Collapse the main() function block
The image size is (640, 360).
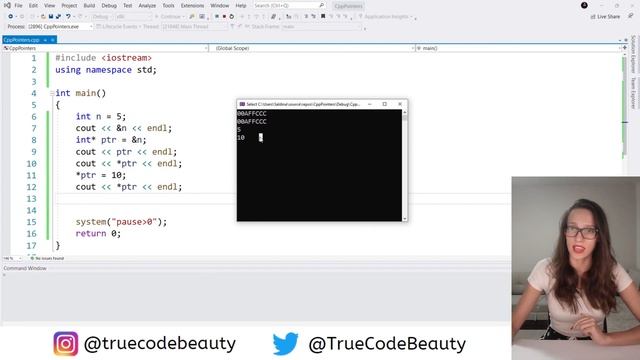(x=52, y=93)
